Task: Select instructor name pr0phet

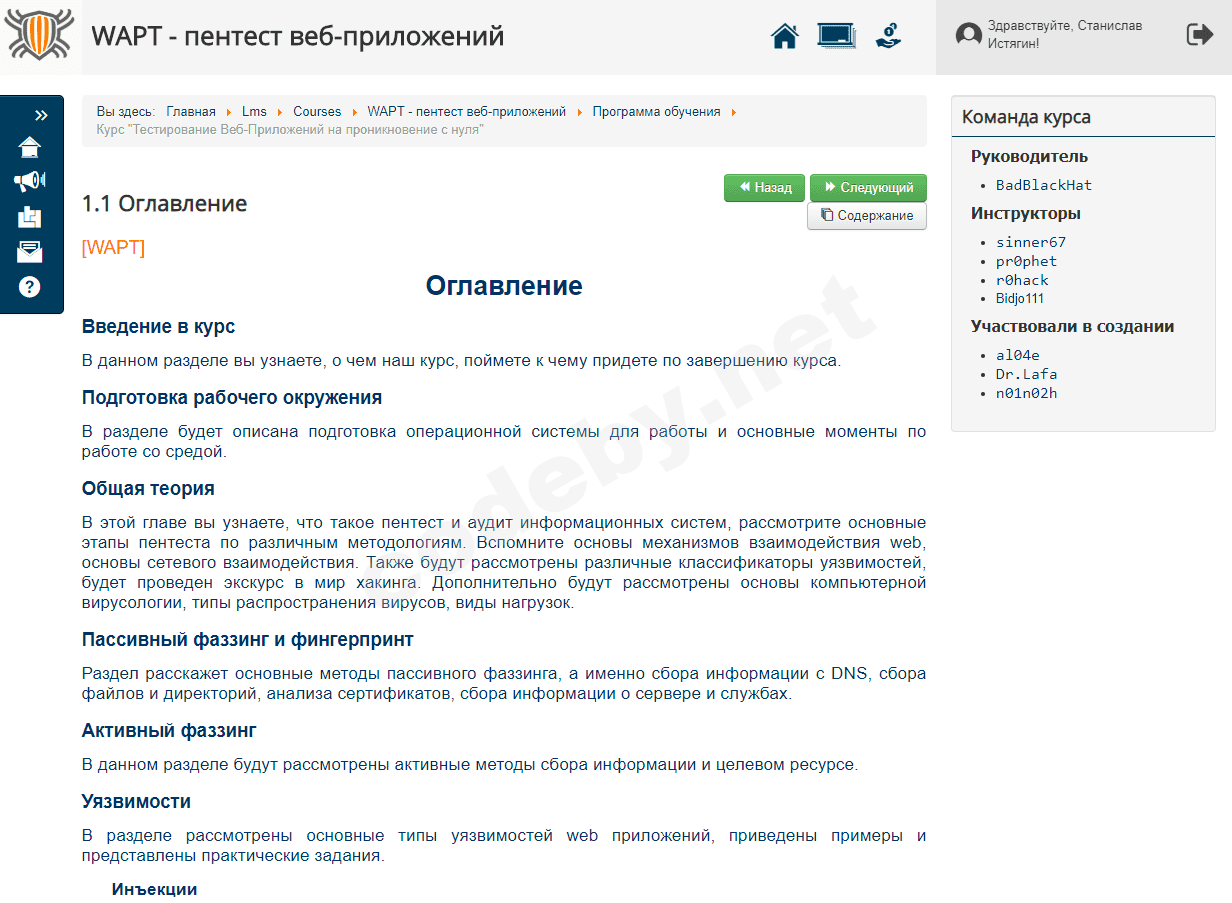Action: point(1026,261)
